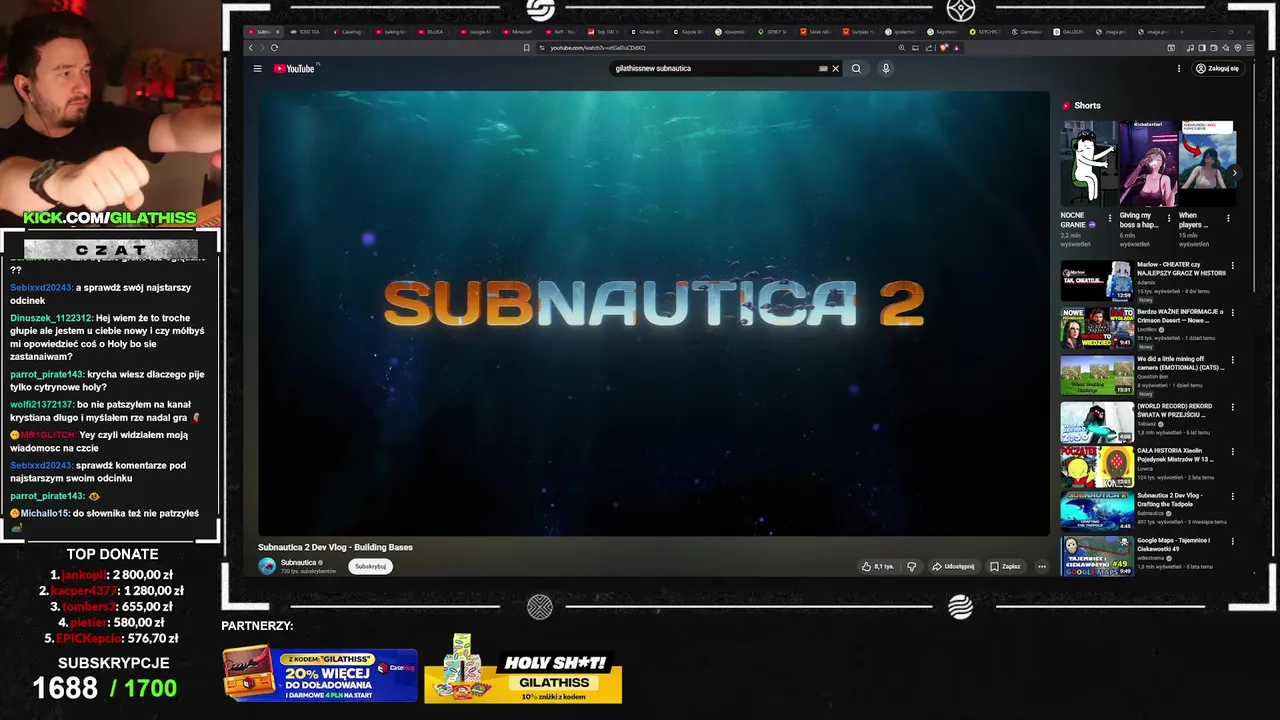Viewport: 1280px width, 720px height.
Task: Share the video with Udostępnij button
Action: coord(953,566)
